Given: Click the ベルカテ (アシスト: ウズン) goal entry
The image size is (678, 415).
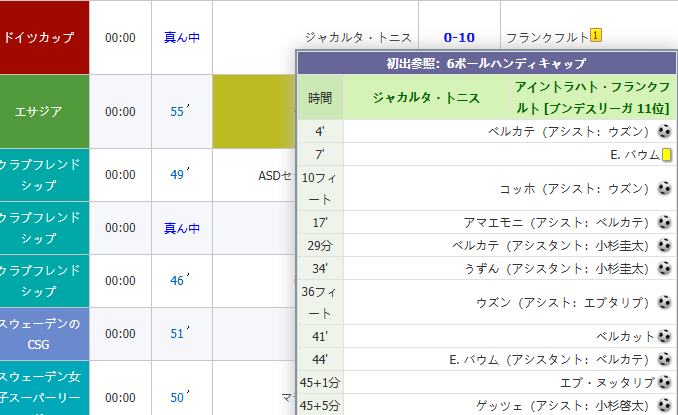Looking at the screenshot, I should [x=568, y=131].
